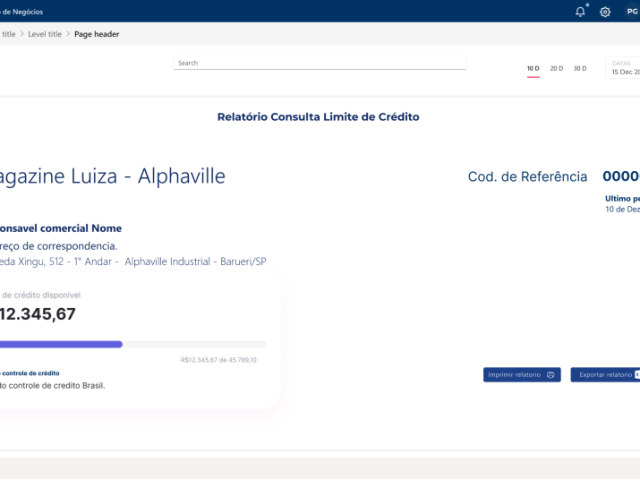Open settings gear icon
The height and width of the screenshot is (480, 640).
pos(605,12)
